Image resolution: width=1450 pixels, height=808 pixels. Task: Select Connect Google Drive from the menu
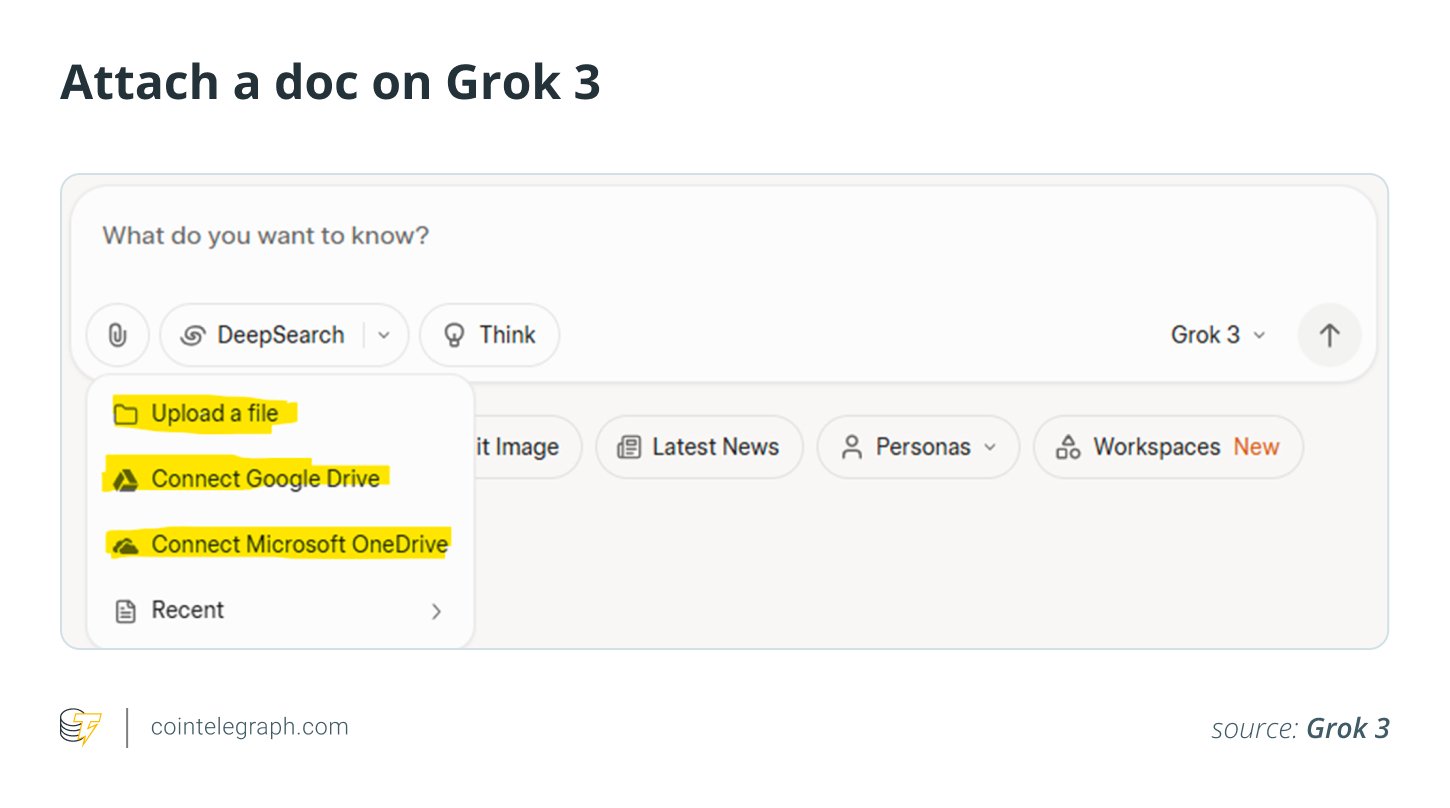(x=264, y=478)
